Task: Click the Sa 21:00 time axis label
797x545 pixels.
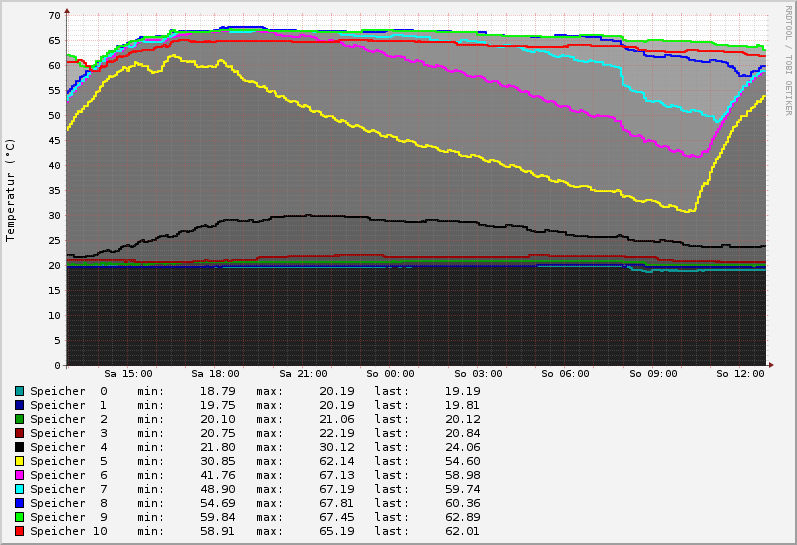Action: tap(304, 374)
